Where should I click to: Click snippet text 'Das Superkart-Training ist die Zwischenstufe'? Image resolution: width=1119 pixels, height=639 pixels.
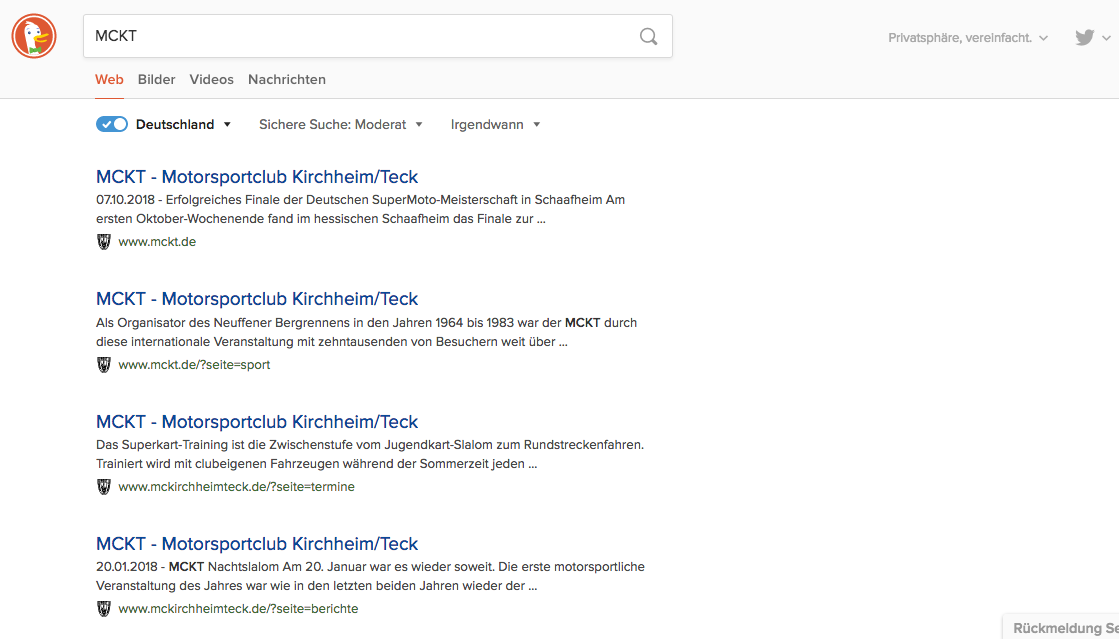tap(370, 454)
